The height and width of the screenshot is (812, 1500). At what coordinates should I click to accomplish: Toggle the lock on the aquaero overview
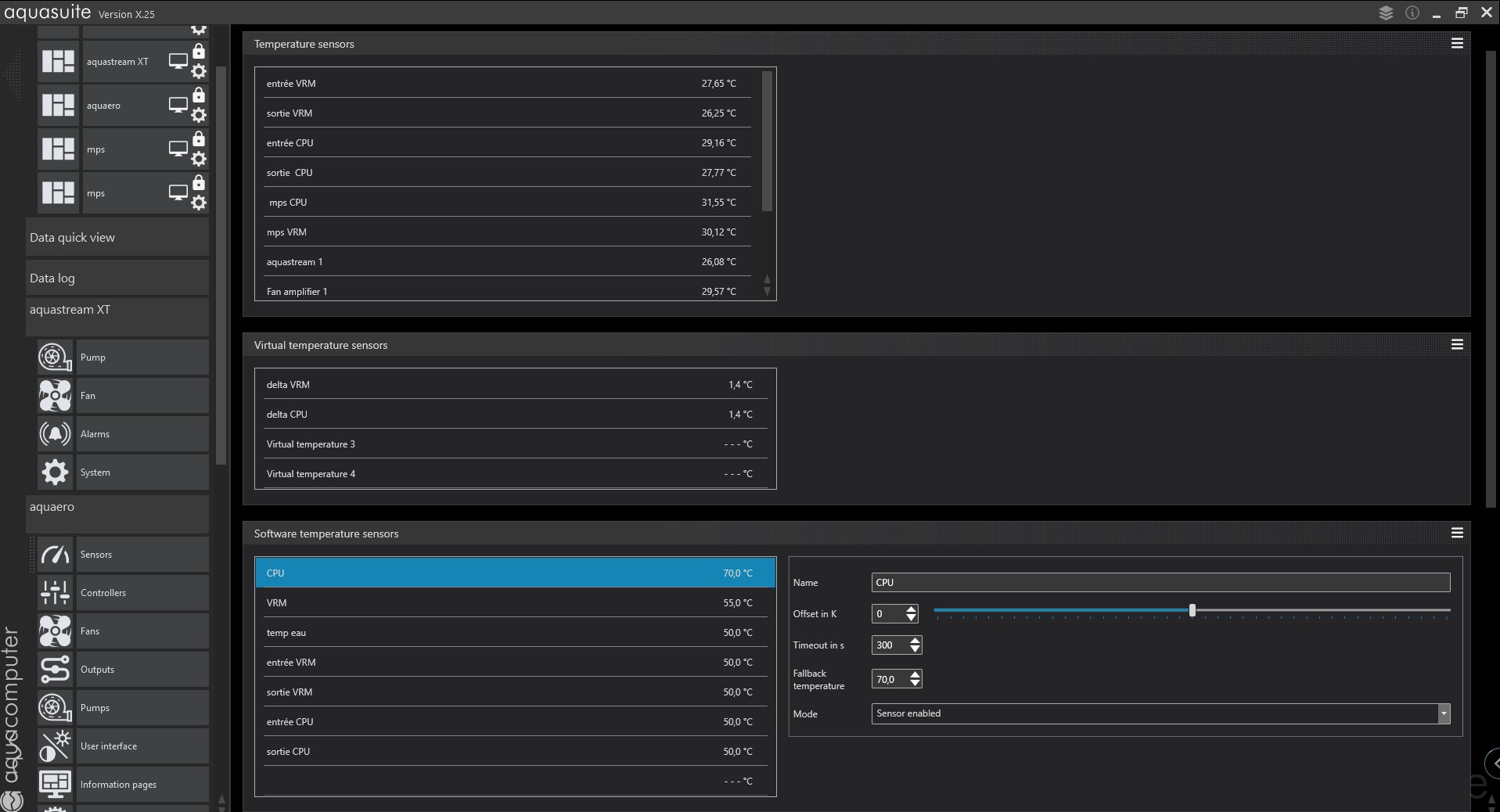pyautogui.click(x=199, y=95)
